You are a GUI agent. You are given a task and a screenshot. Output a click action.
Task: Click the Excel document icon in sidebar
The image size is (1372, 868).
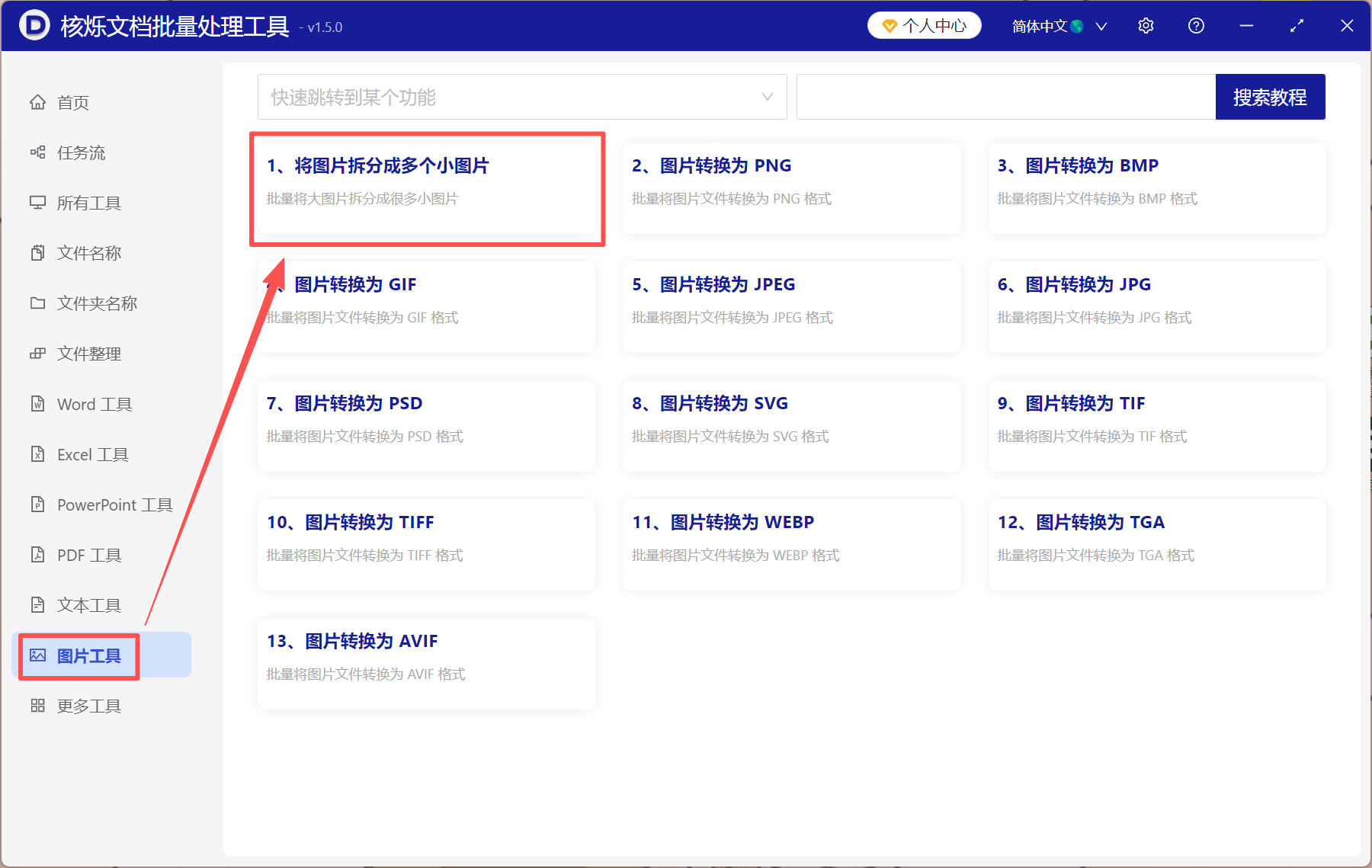pos(37,454)
